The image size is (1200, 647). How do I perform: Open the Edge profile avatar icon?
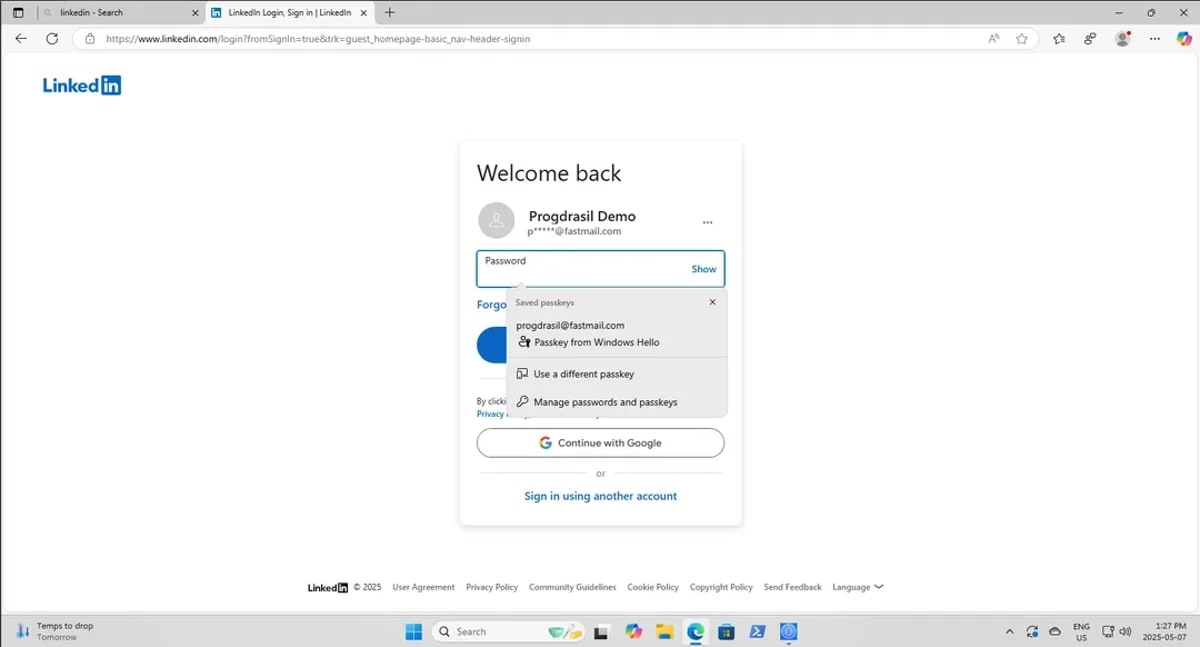pyautogui.click(x=1122, y=39)
